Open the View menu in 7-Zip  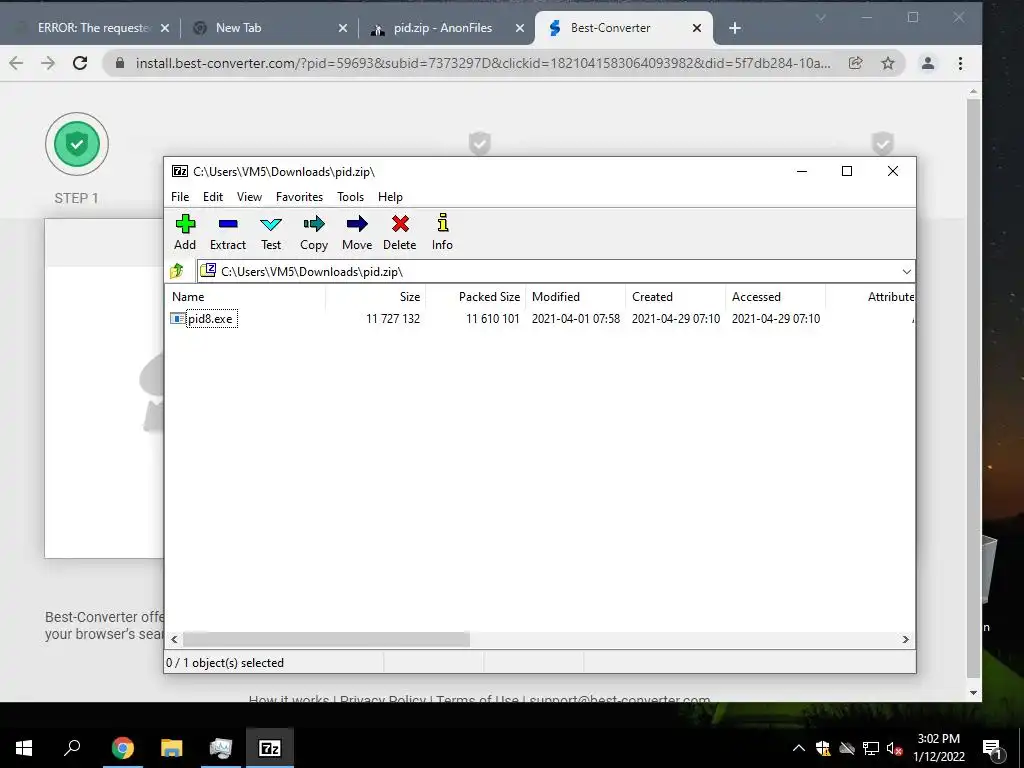(x=249, y=197)
